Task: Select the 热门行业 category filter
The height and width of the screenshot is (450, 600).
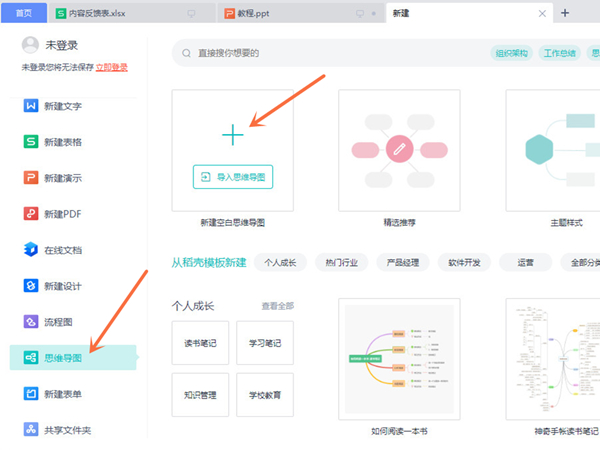Action: click(x=340, y=263)
